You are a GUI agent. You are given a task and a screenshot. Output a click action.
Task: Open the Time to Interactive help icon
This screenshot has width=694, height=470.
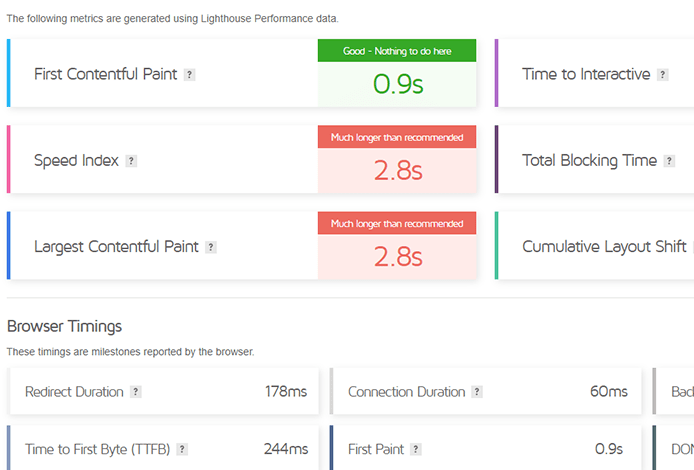tap(663, 75)
